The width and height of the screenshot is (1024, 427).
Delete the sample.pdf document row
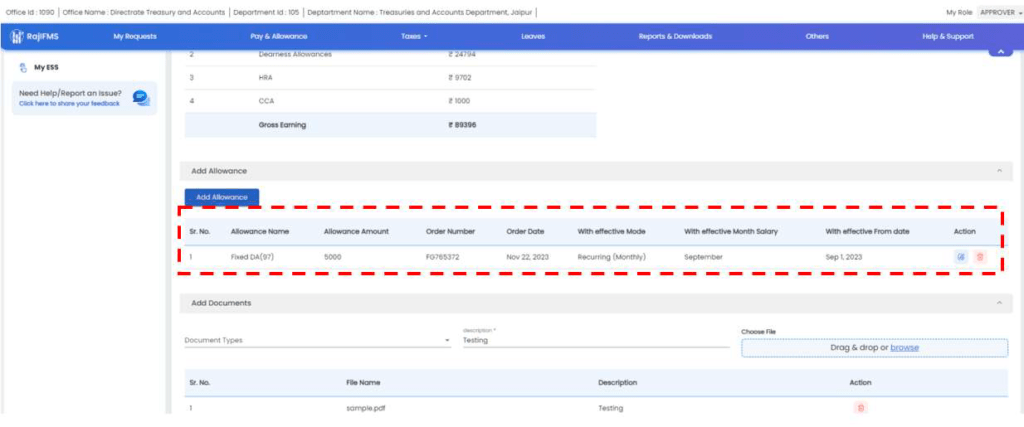pos(860,408)
